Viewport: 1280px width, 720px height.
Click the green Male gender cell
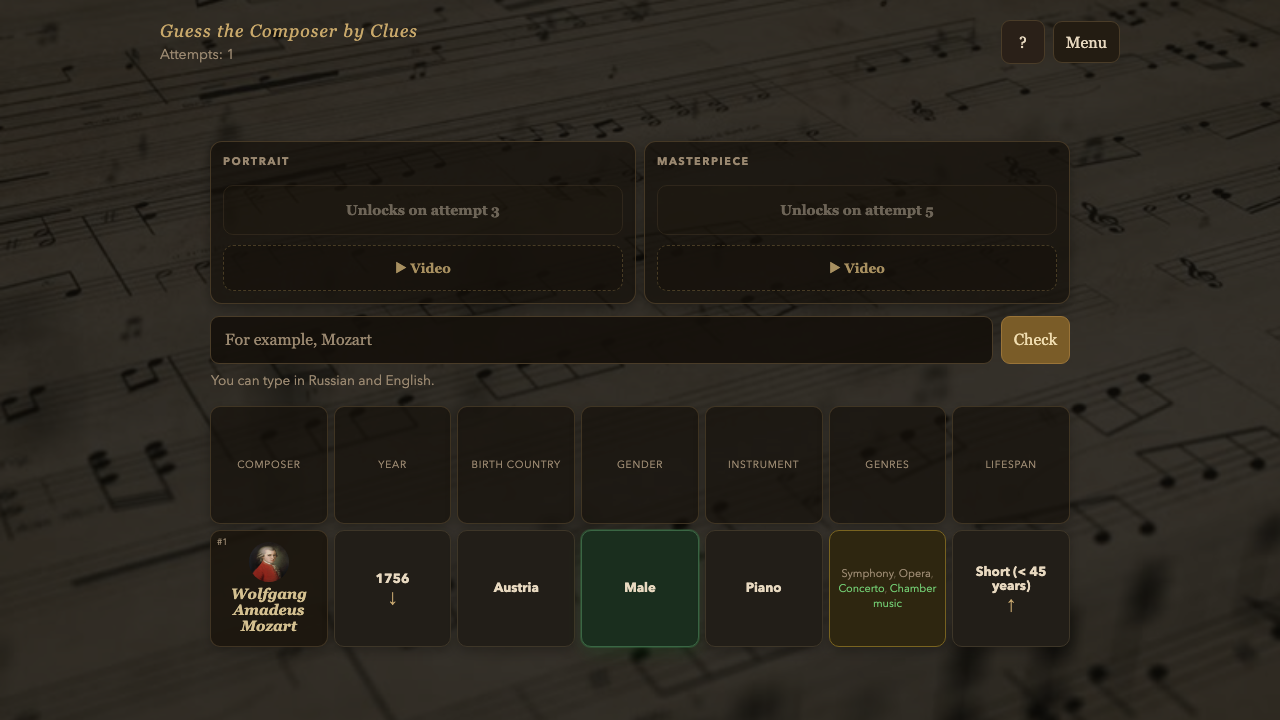click(x=640, y=588)
